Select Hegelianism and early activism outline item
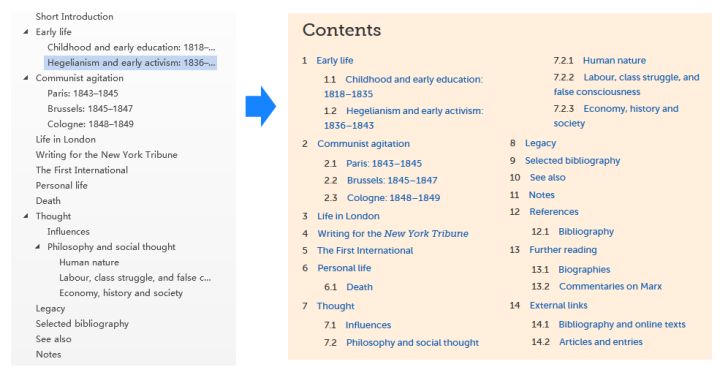Image resolution: width=720 pixels, height=367 pixels. 131,62
